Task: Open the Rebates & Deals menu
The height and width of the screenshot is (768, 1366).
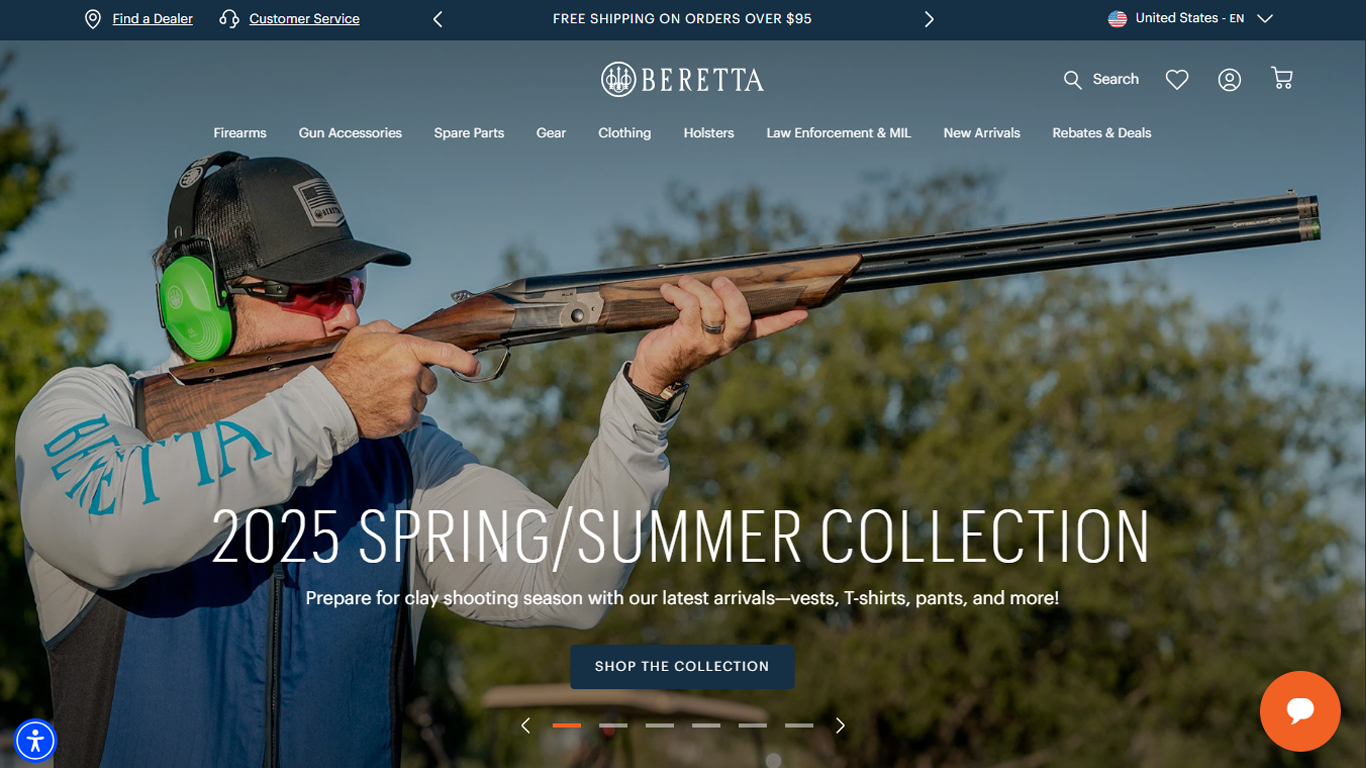Action: pos(1102,133)
